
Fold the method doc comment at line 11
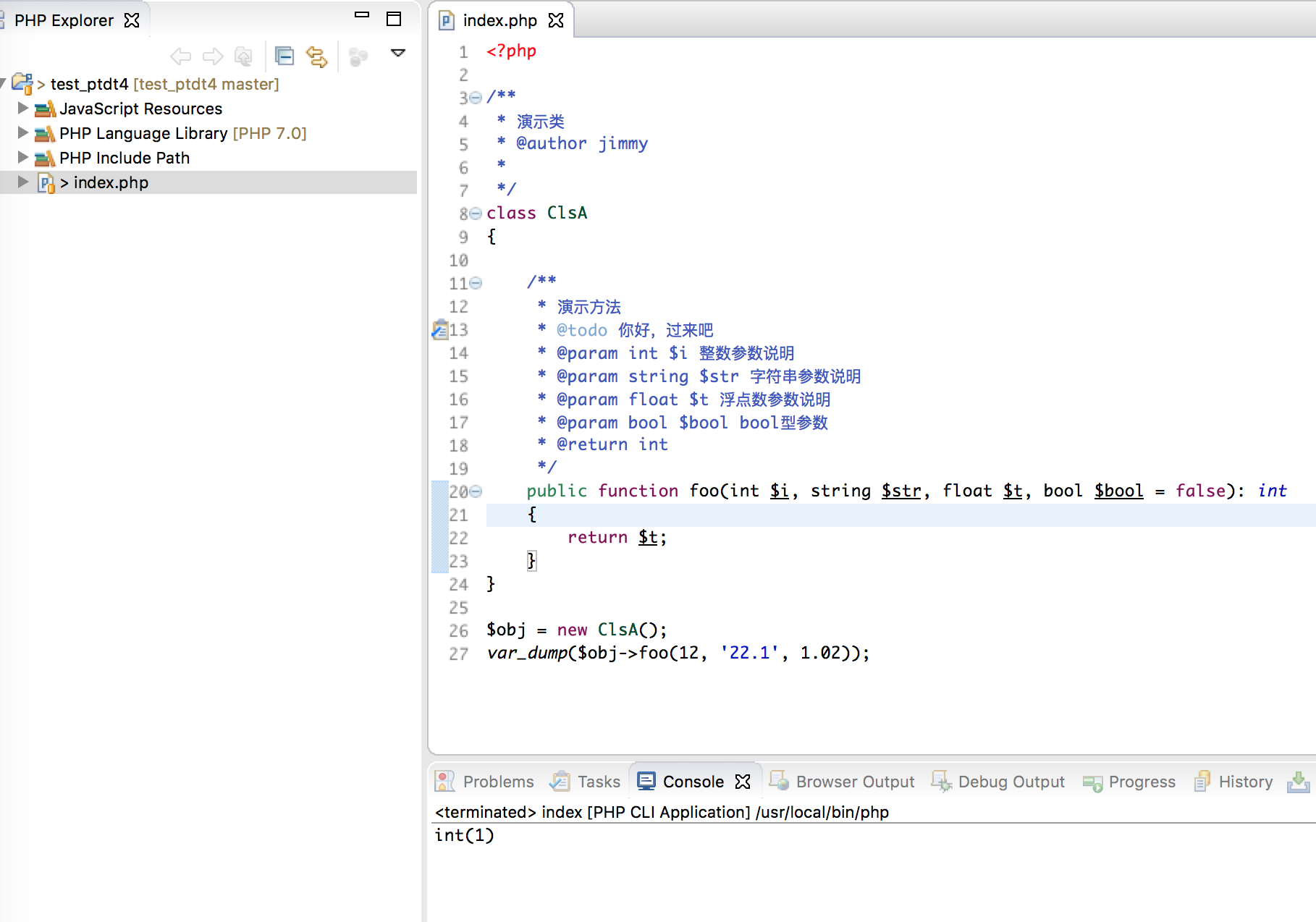click(x=476, y=283)
